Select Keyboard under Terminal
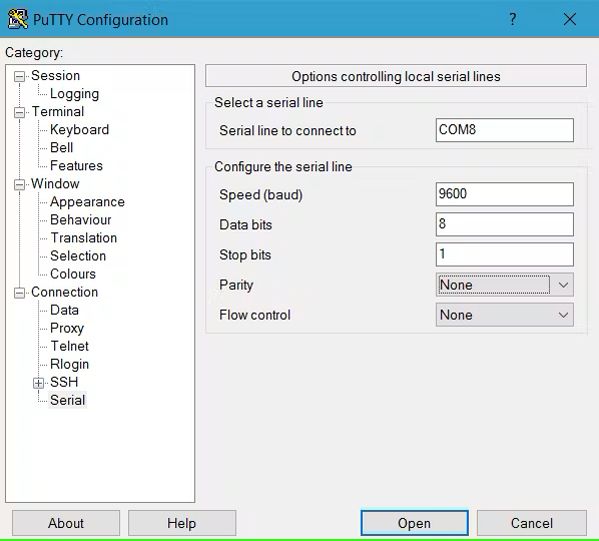Screen dimensions: 599x541 point(79,130)
